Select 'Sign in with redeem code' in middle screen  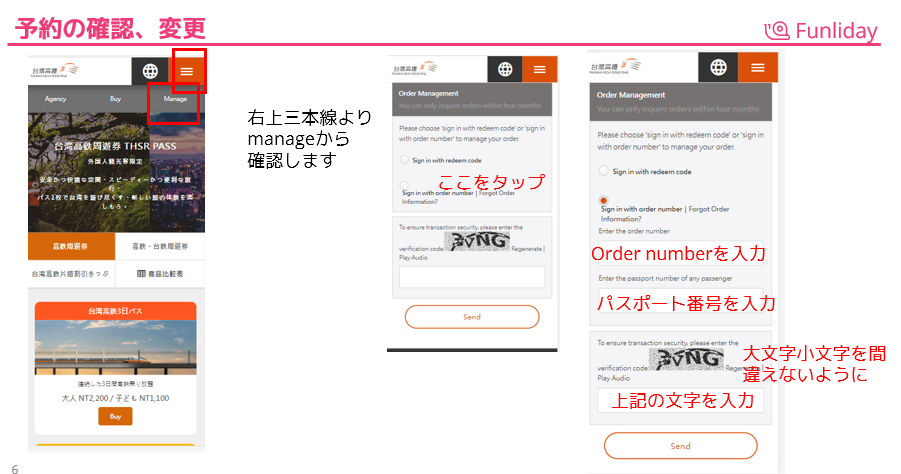(x=405, y=160)
